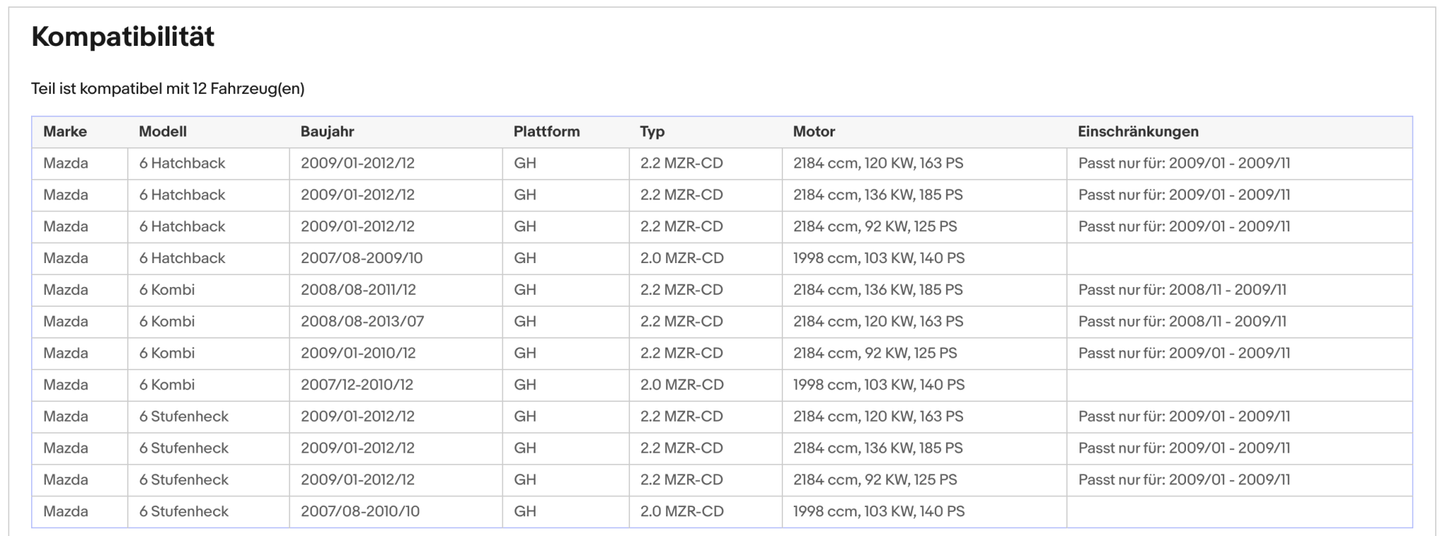Select '2.0 MZR-CD' in the last table row
1445x536 pixels.
681,512
